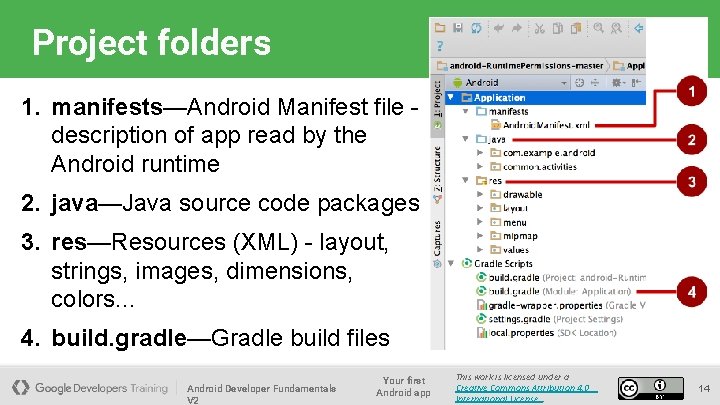Open the Android view dropdown

(x=563, y=83)
